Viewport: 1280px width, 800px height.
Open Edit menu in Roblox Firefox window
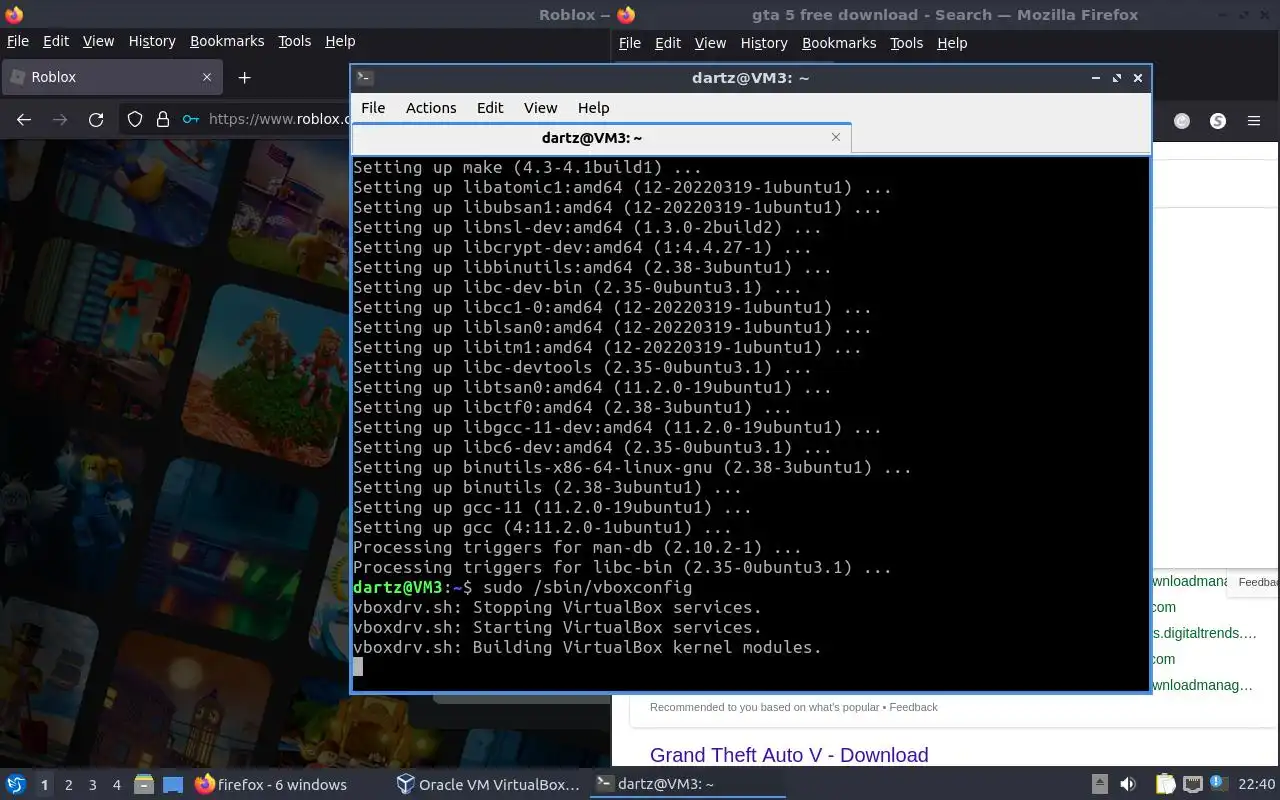click(x=56, y=41)
